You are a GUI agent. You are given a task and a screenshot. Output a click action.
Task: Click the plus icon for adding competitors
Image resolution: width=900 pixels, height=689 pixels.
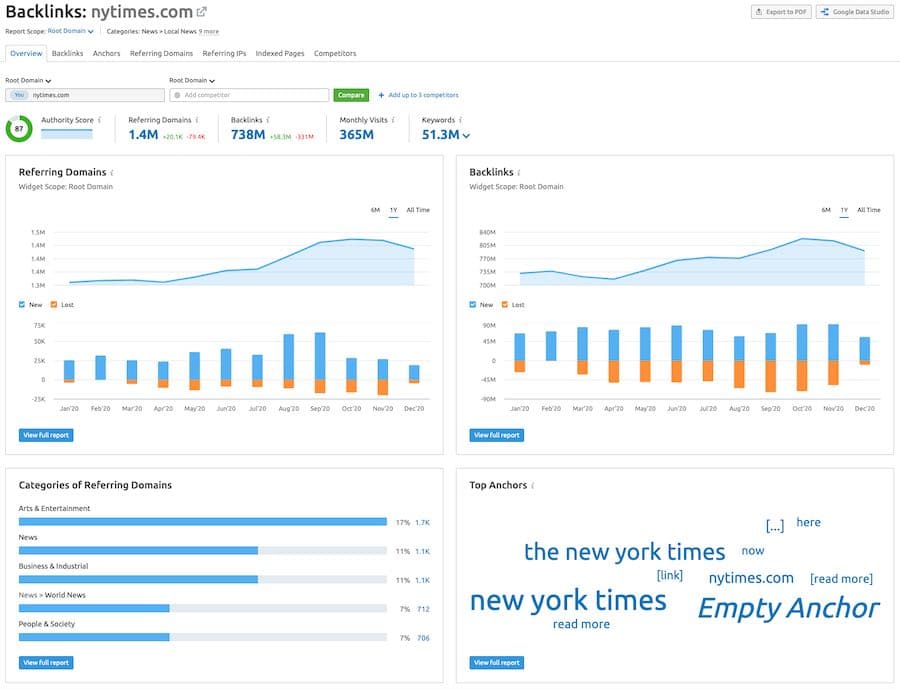381,95
